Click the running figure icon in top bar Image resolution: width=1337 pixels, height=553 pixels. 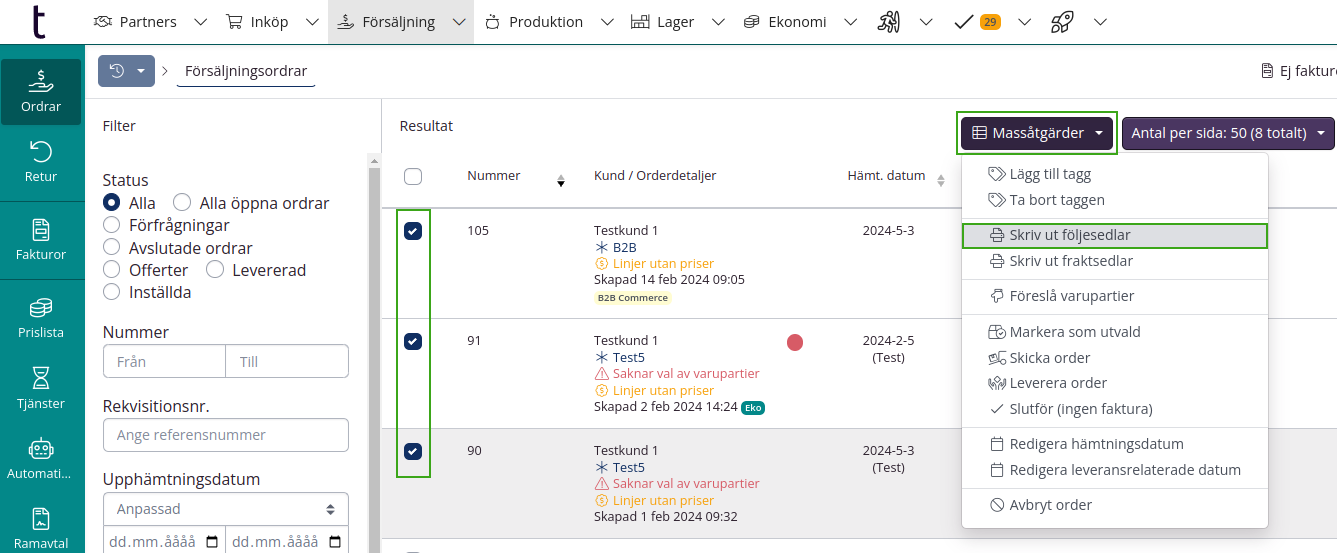pos(889,22)
